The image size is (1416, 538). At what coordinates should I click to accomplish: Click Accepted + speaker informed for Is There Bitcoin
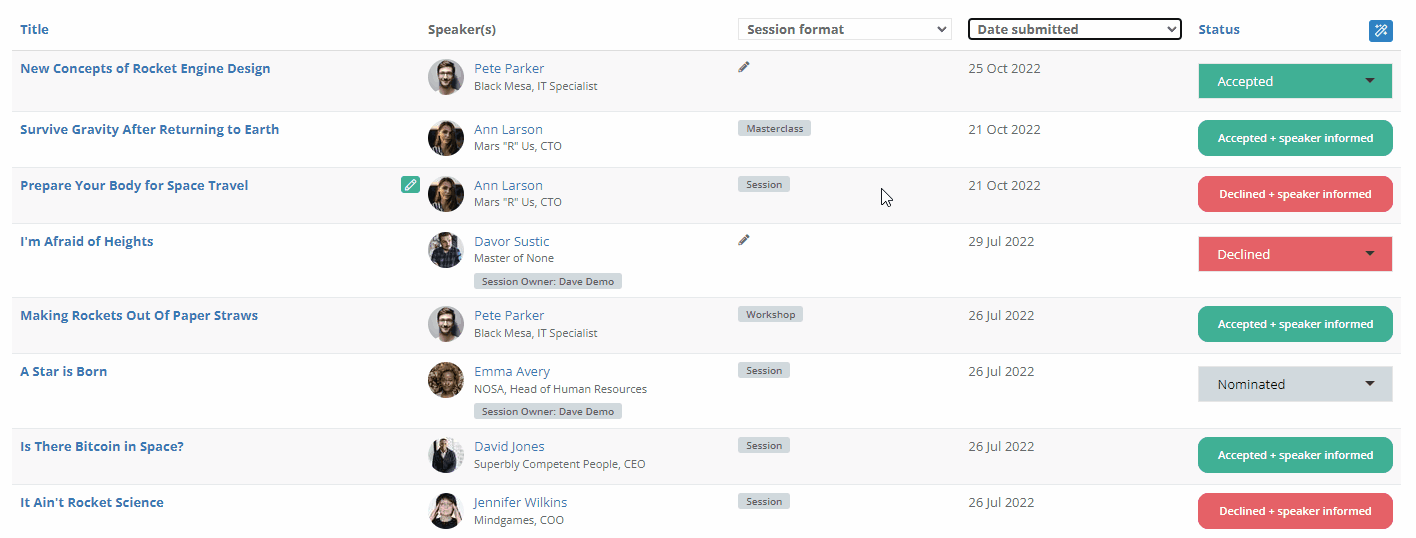1295,455
